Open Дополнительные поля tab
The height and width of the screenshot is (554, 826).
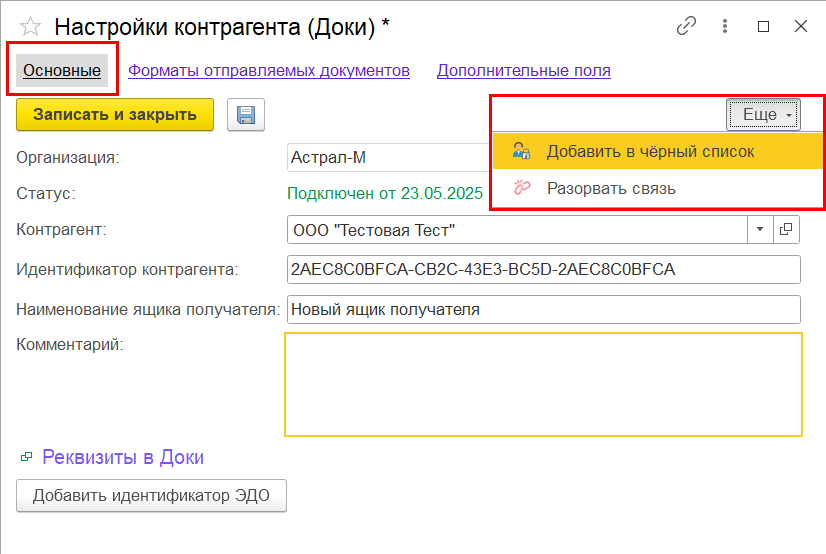[x=524, y=71]
